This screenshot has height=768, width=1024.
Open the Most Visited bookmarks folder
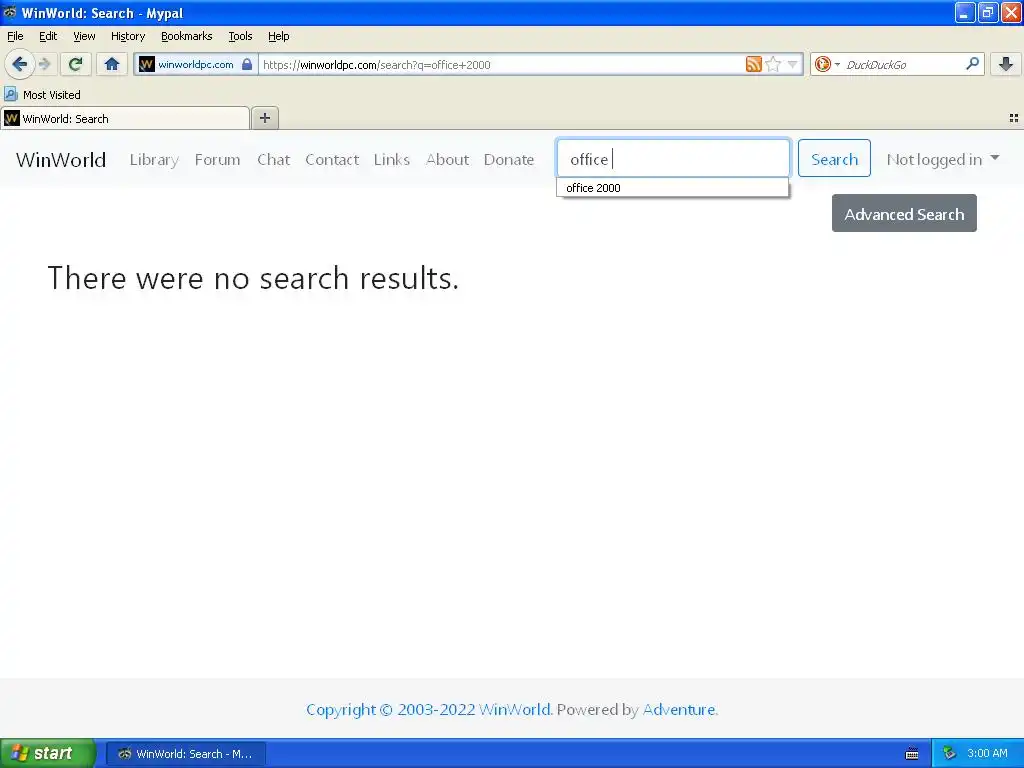coord(42,95)
